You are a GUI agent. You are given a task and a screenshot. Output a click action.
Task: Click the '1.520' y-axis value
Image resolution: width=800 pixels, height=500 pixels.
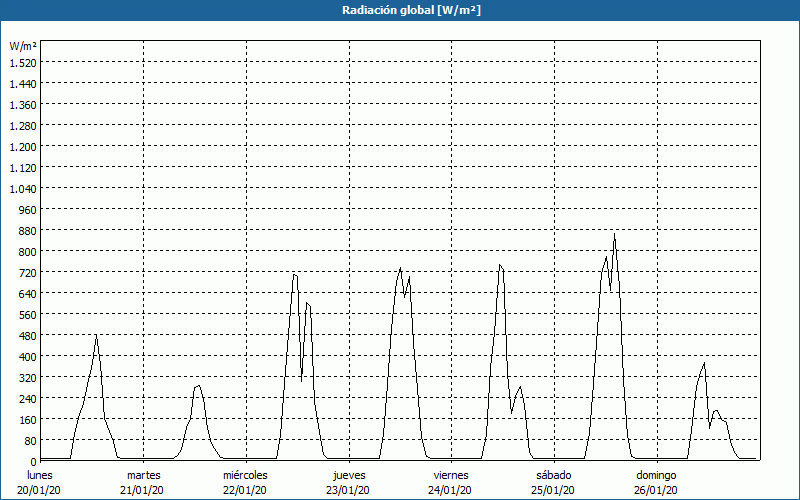pos(23,63)
